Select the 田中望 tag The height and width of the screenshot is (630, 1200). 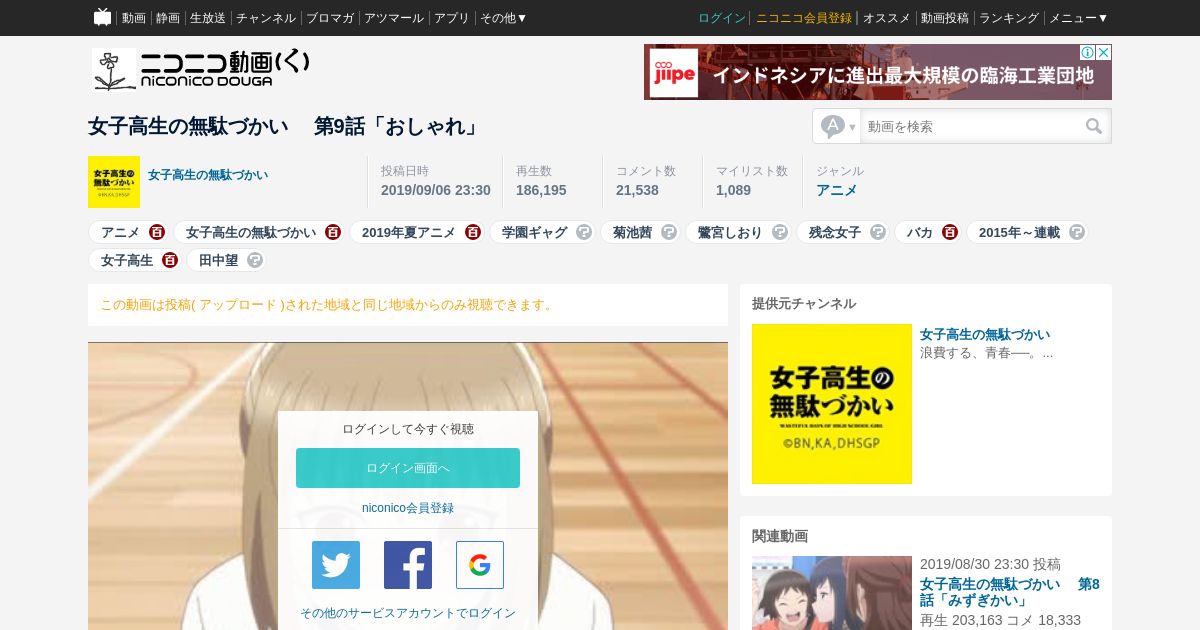pyautogui.click(x=218, y=260)
